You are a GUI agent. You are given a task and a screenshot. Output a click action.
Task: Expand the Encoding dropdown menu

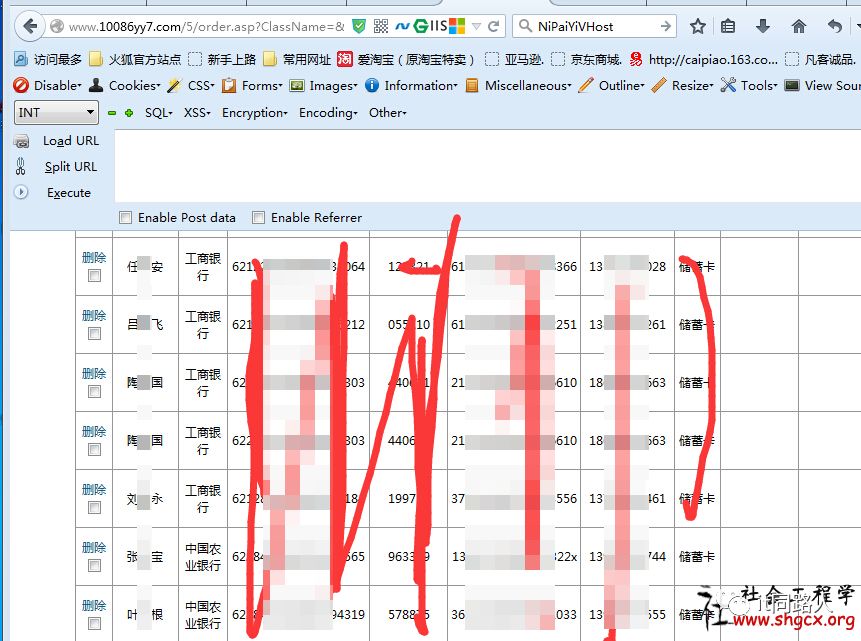click(329, 113)
